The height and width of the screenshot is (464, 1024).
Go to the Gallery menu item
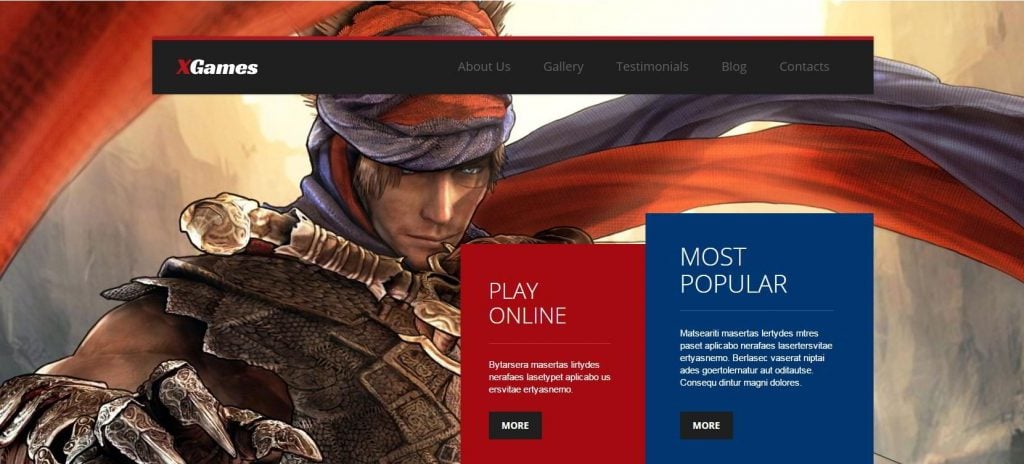(563, 67)
